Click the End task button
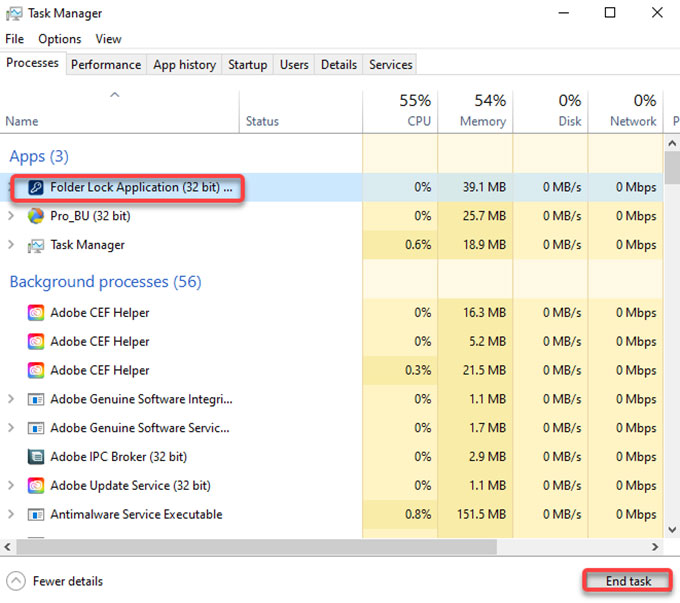The image size is (680, 603). click(628, 580)
